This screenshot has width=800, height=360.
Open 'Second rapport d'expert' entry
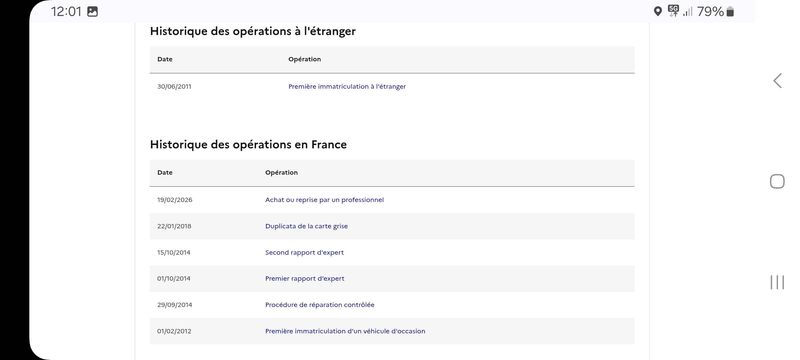(304, 252)
